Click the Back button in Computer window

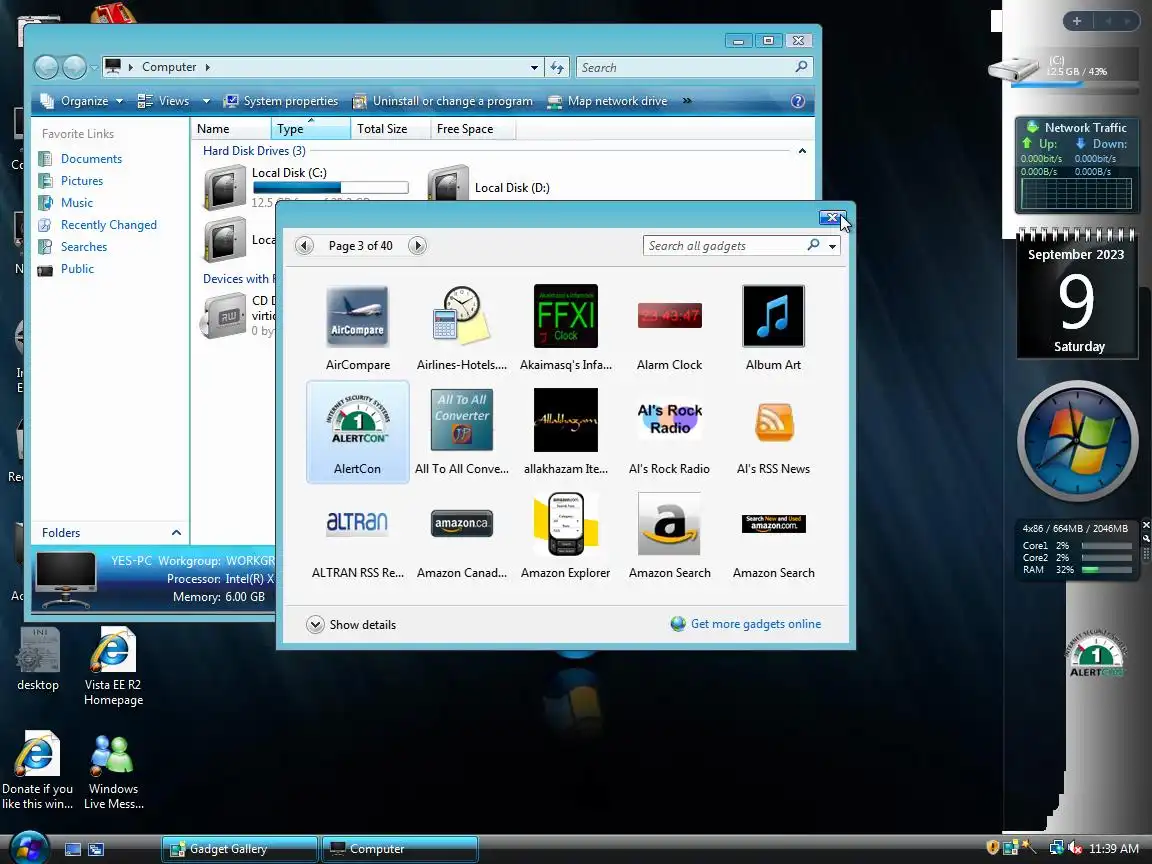[46, 68]
